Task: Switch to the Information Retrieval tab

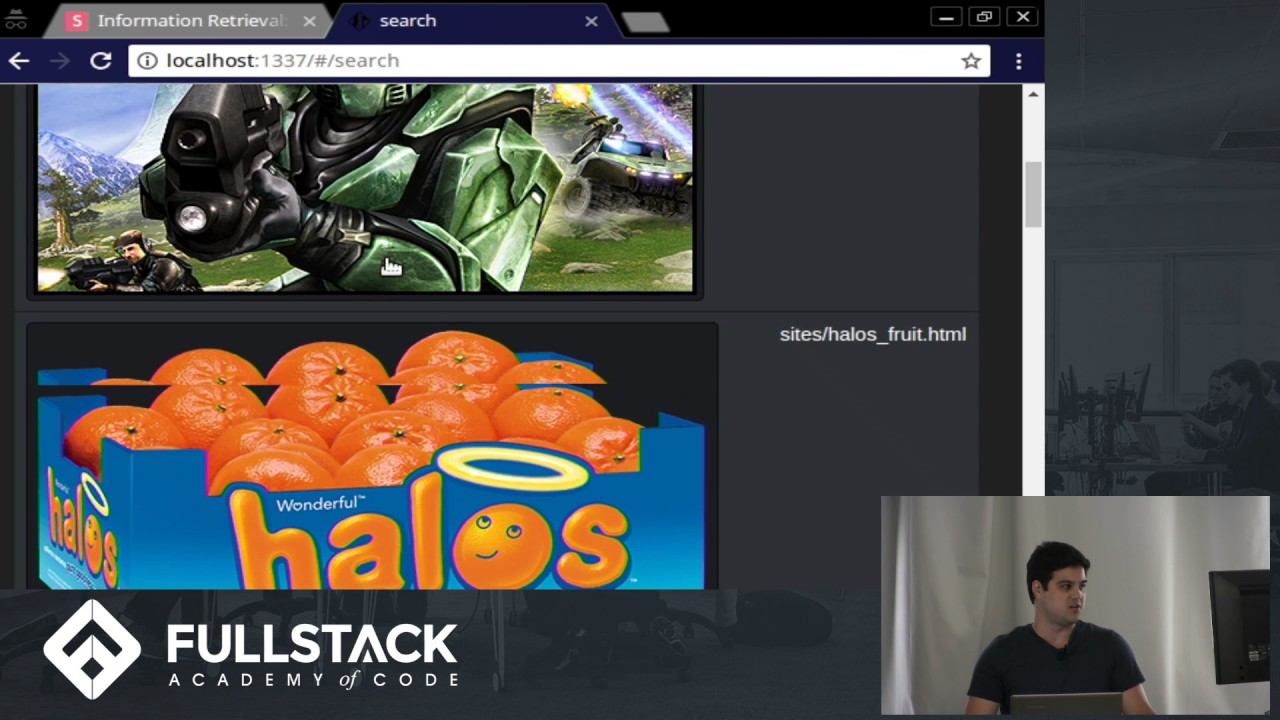Action: 190,21
